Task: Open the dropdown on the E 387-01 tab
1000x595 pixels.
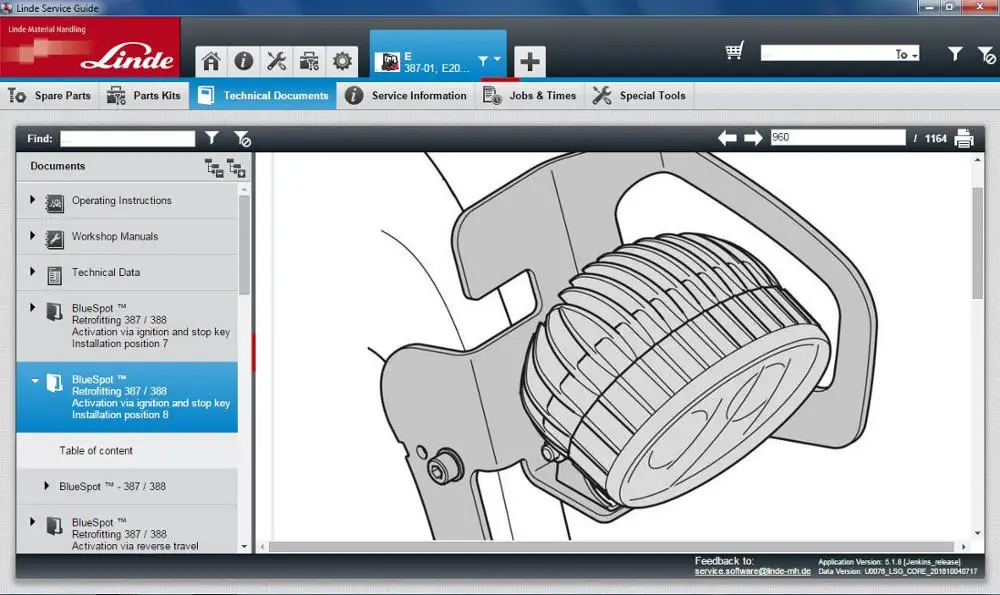Action: [497, 60]
